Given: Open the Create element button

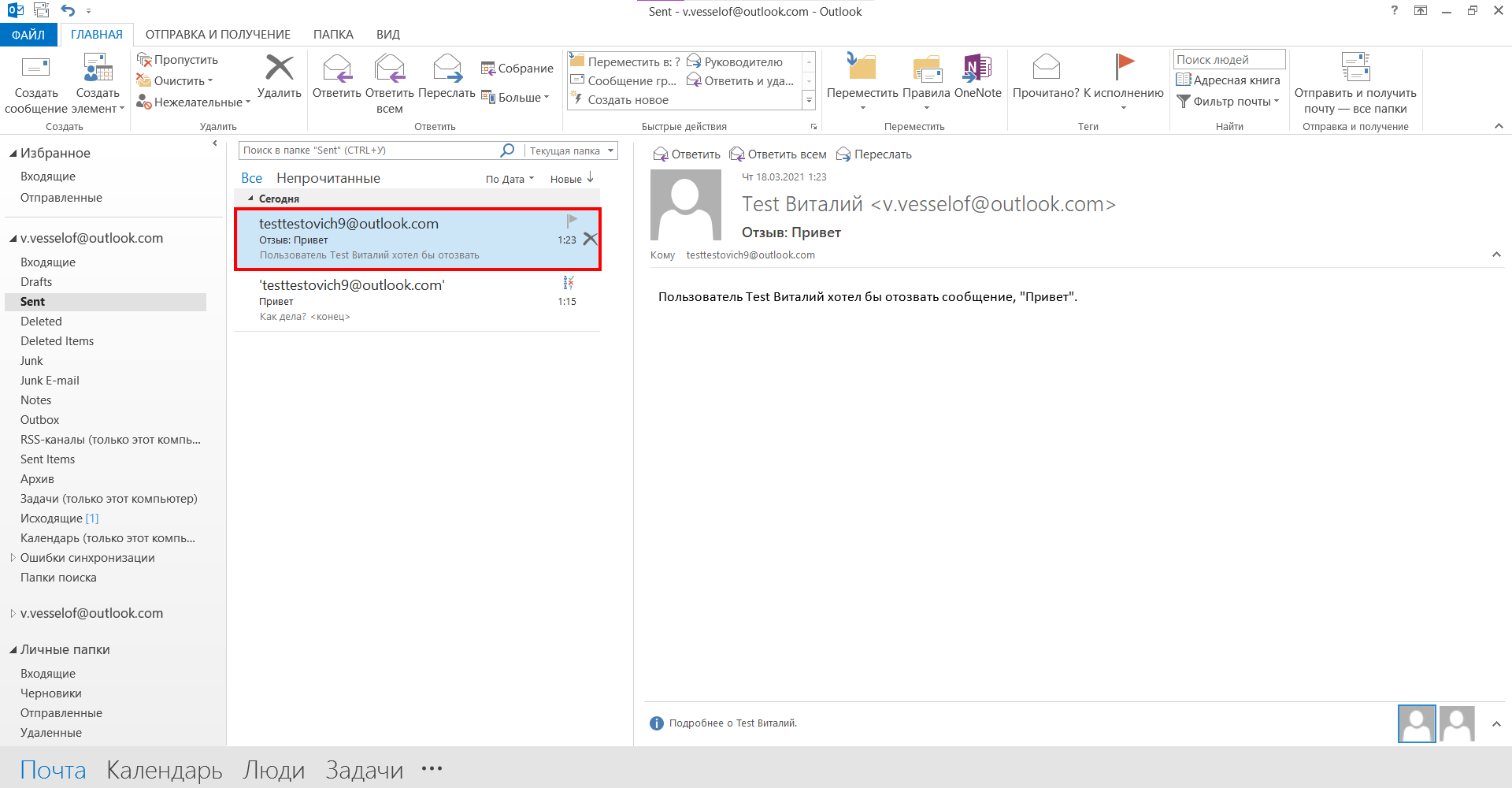Looking at the screenshot, I should pos(98,83).
